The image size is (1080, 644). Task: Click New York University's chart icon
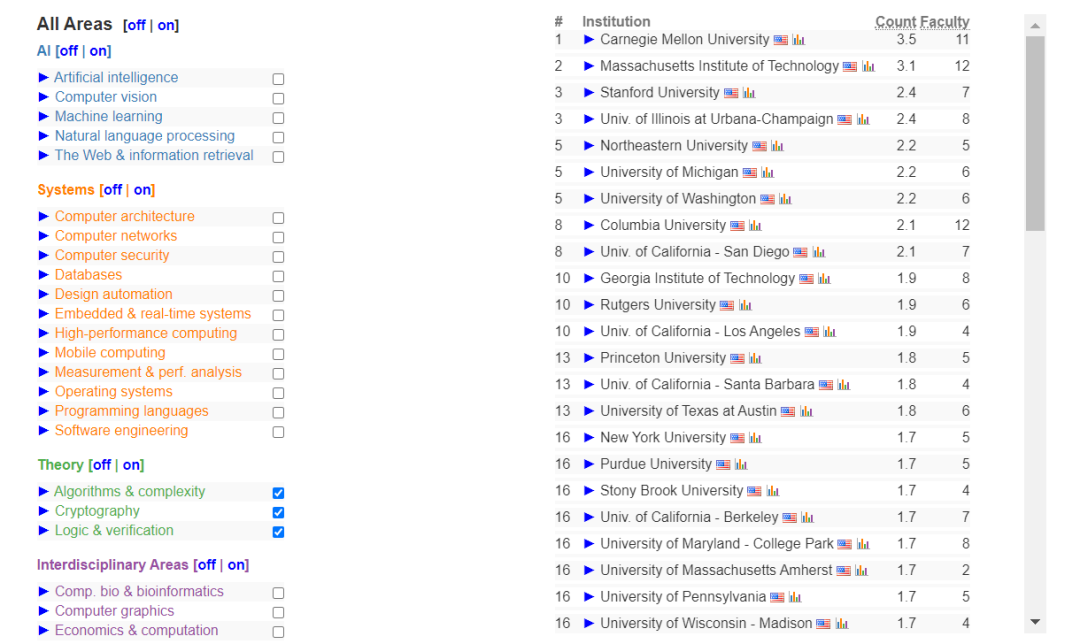[755, 438]
